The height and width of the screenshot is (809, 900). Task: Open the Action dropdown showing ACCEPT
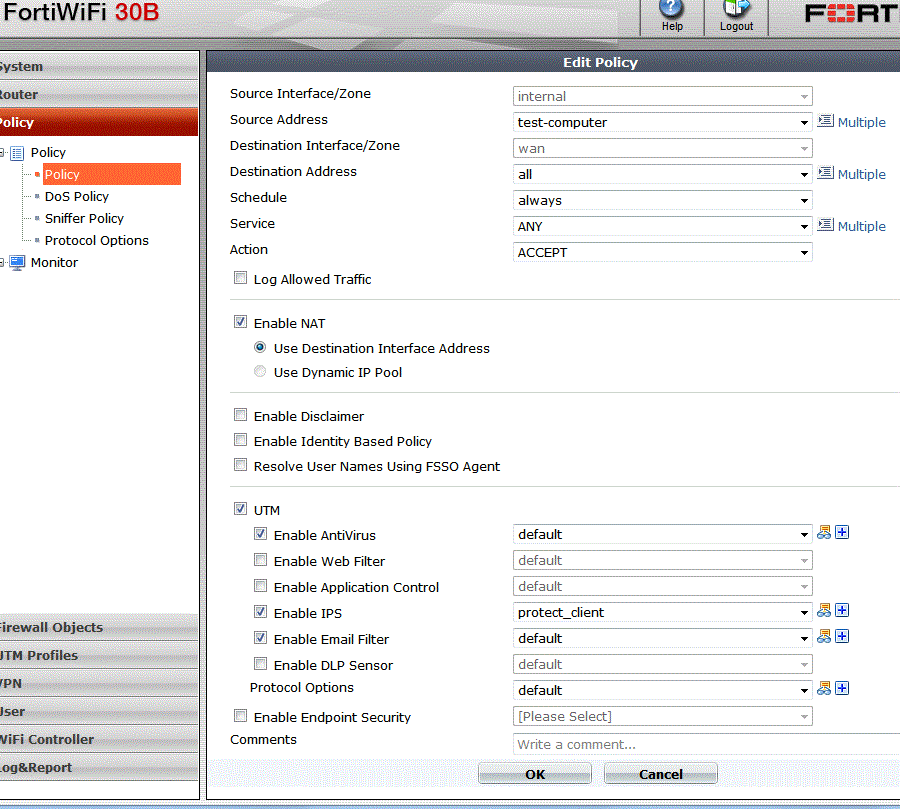662,253
